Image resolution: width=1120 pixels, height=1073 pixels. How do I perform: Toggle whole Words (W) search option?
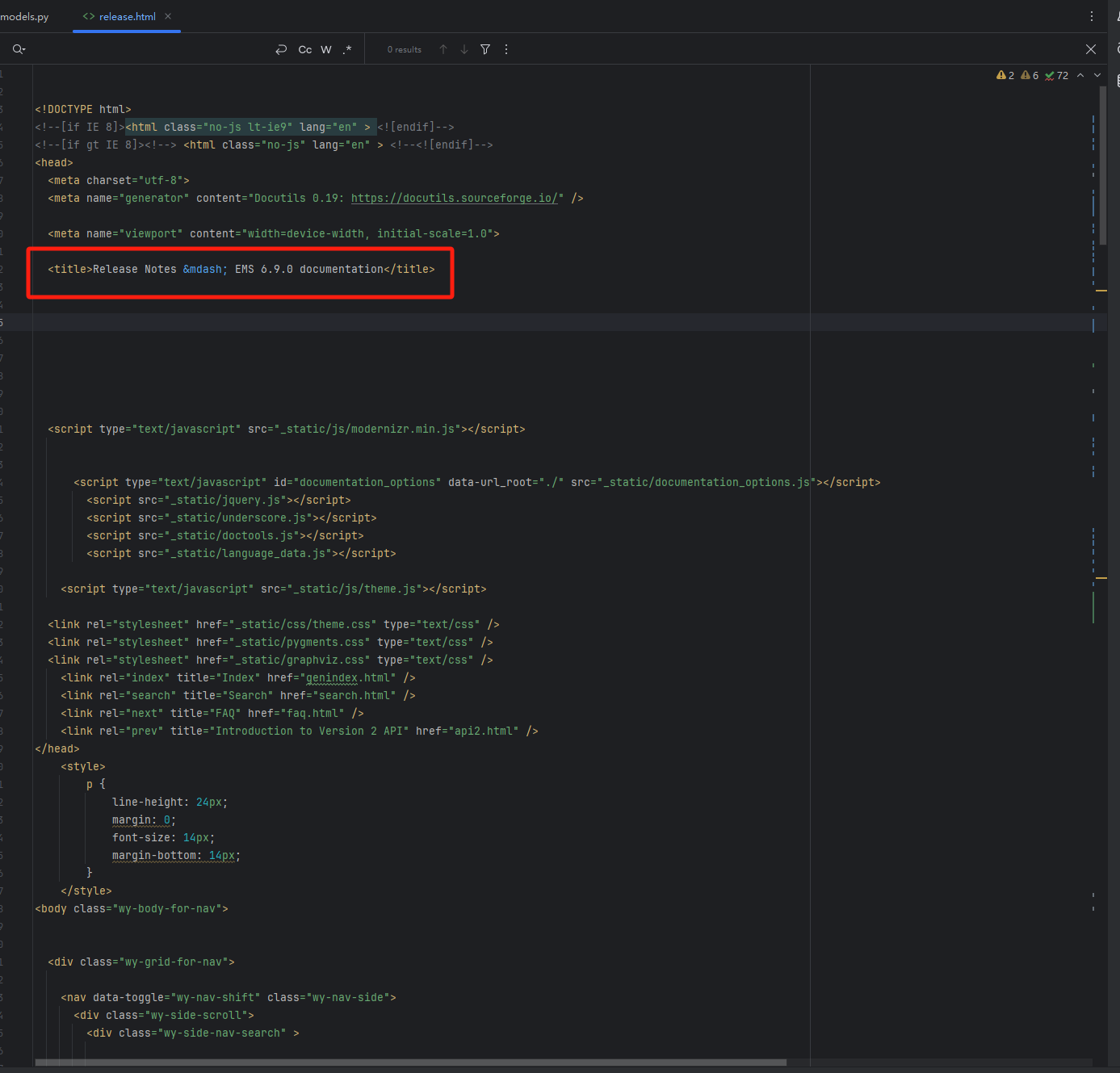326,49
